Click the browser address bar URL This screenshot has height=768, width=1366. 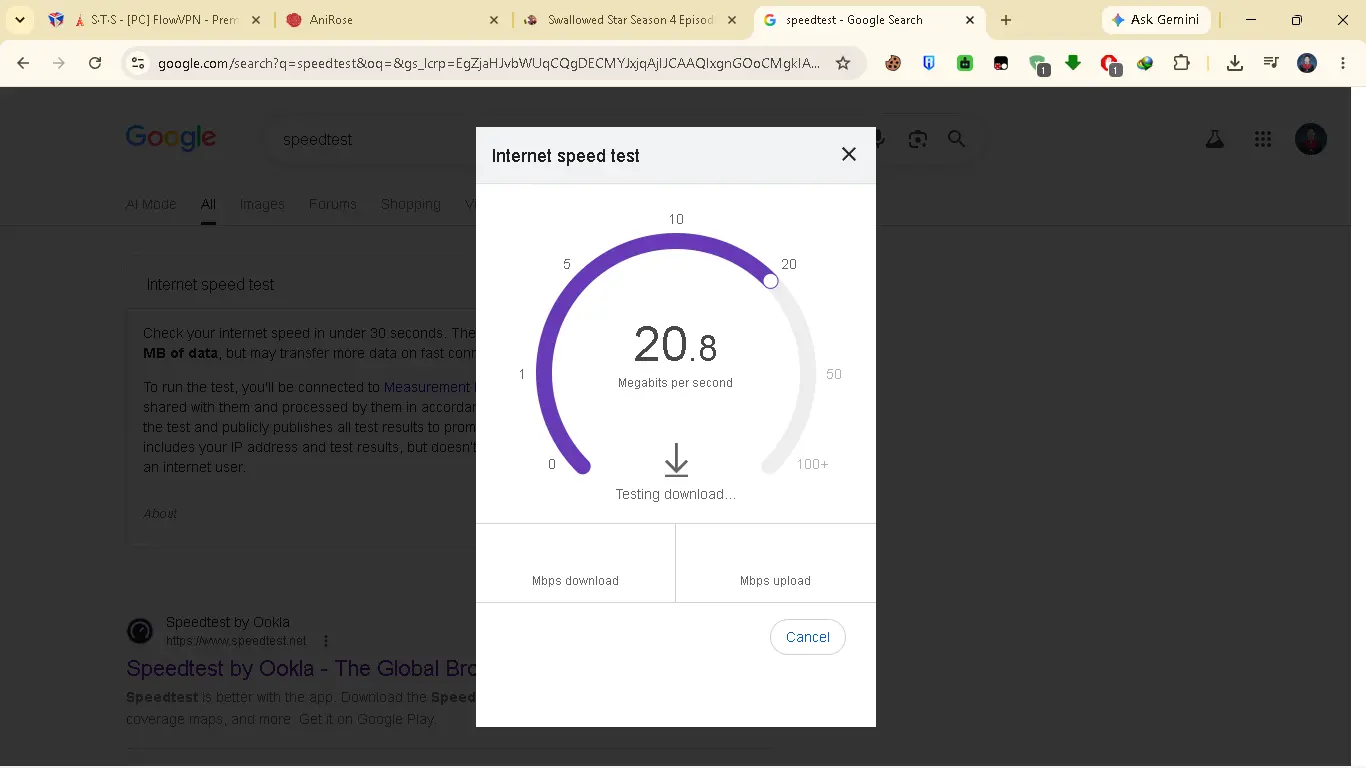pyautogui.click(x=489, y=63)
